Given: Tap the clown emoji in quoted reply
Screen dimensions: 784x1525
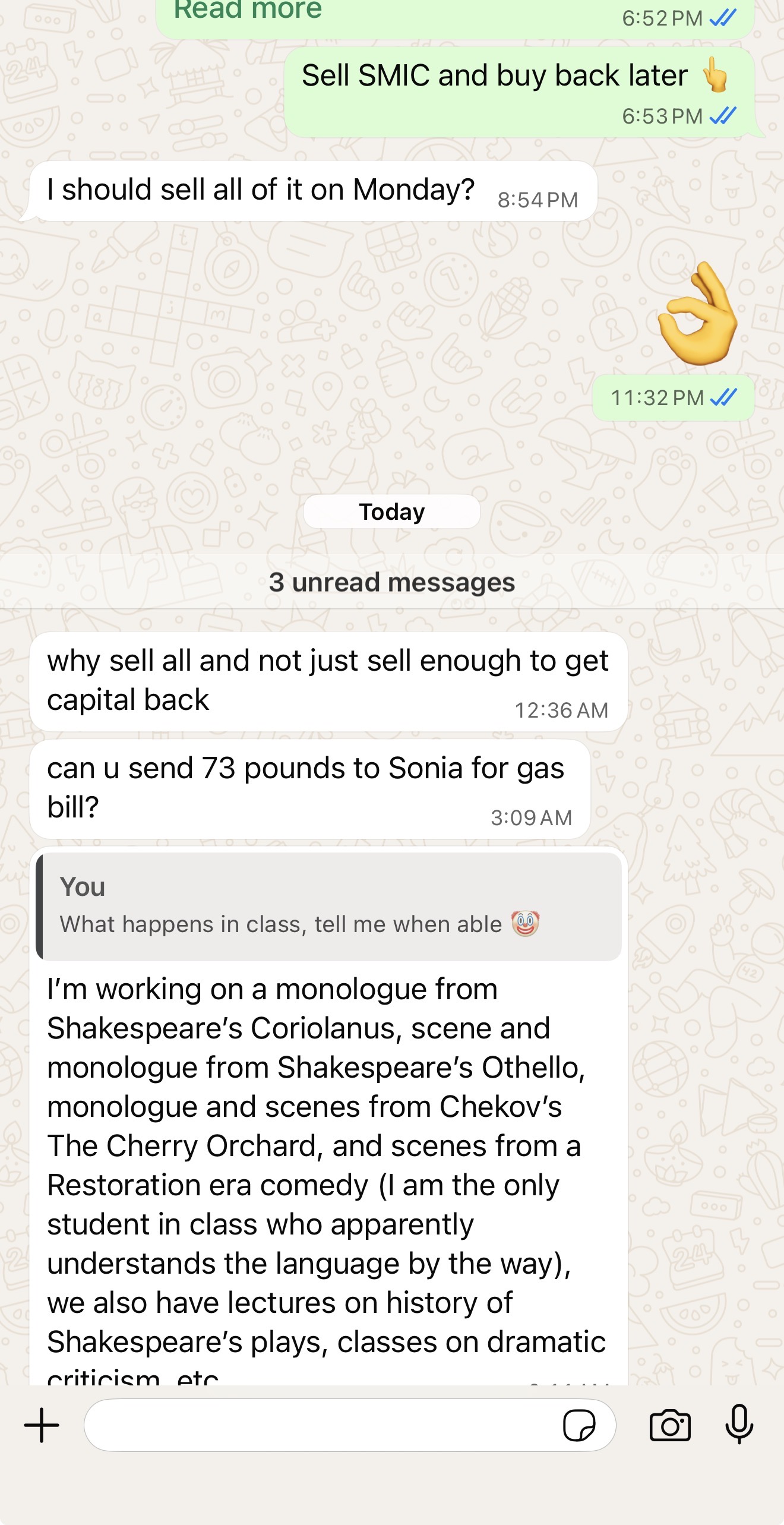Looking at the screenshot, I should (x=525, y=924).
